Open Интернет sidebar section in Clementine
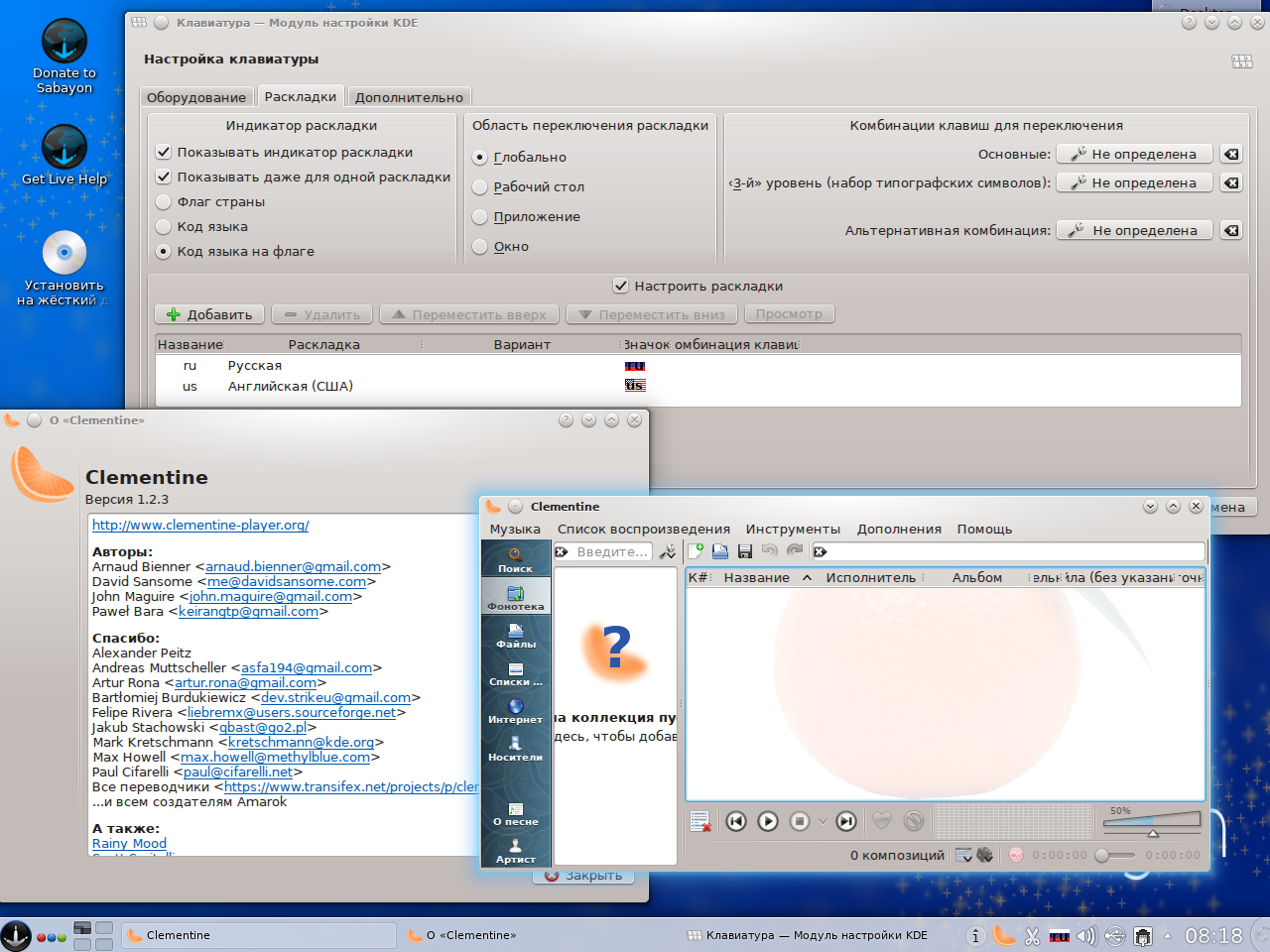1270x952 pixels. pos(515,711)
